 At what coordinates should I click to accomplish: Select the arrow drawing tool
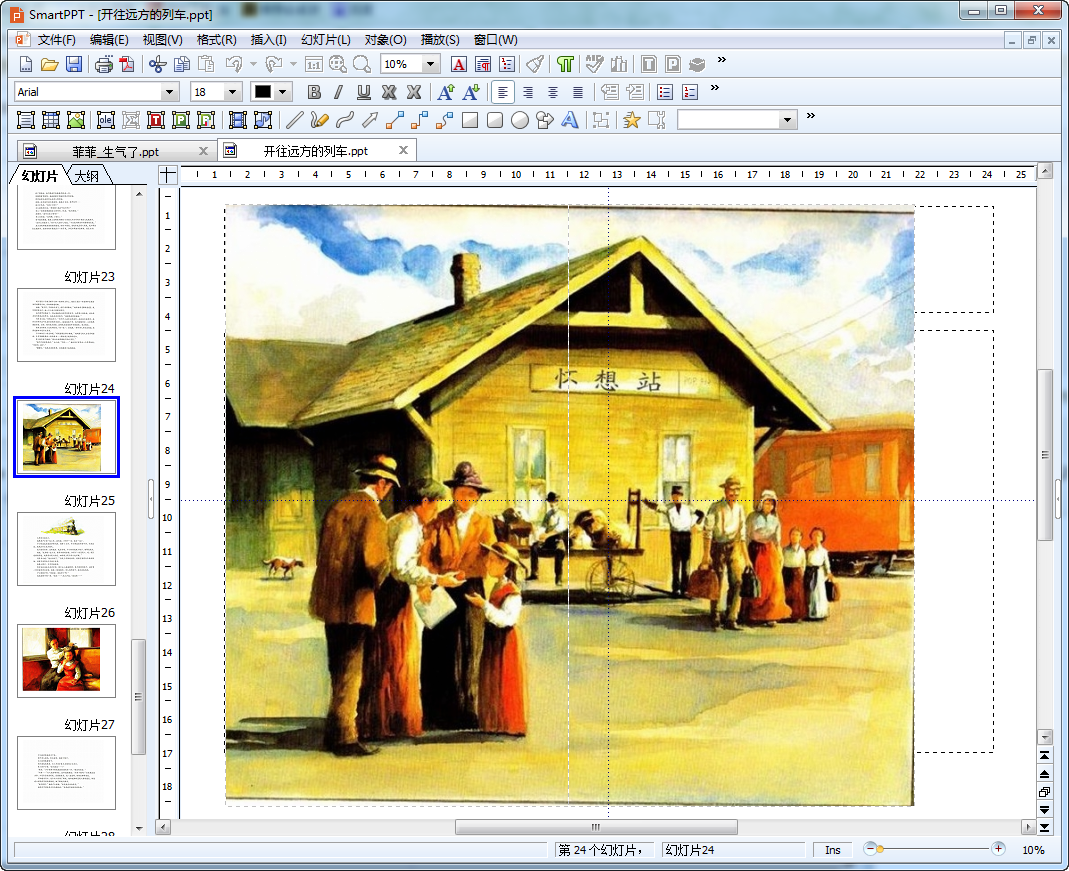(370, 120)
